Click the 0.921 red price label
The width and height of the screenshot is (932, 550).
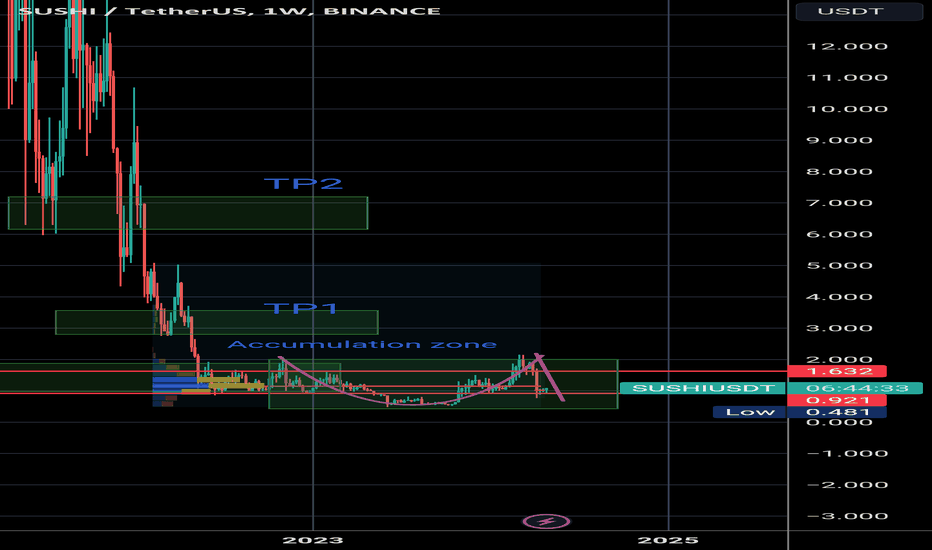coord(837,400)
